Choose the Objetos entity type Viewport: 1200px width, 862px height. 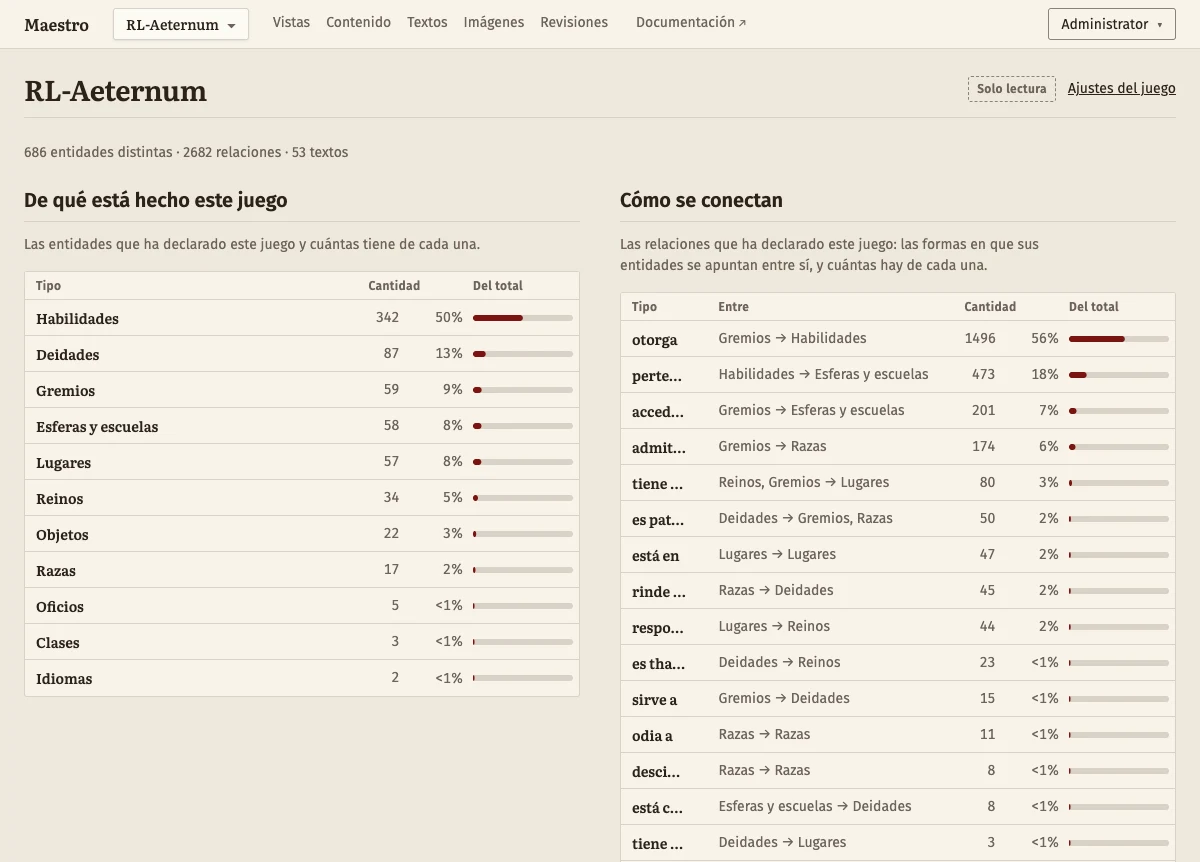coord(62,535)
